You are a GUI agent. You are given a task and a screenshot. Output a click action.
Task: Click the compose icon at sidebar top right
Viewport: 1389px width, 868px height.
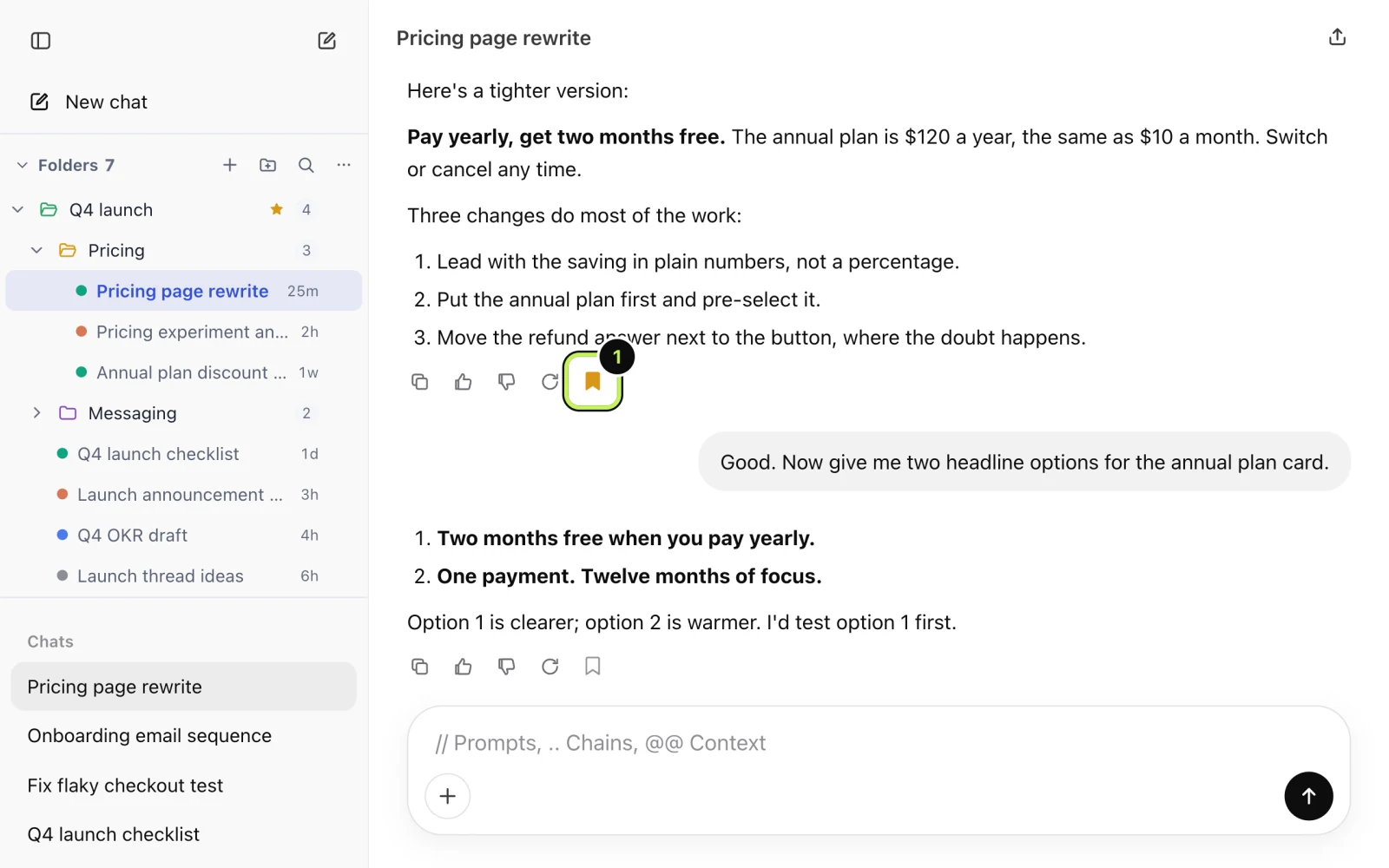tap(326, 41)
